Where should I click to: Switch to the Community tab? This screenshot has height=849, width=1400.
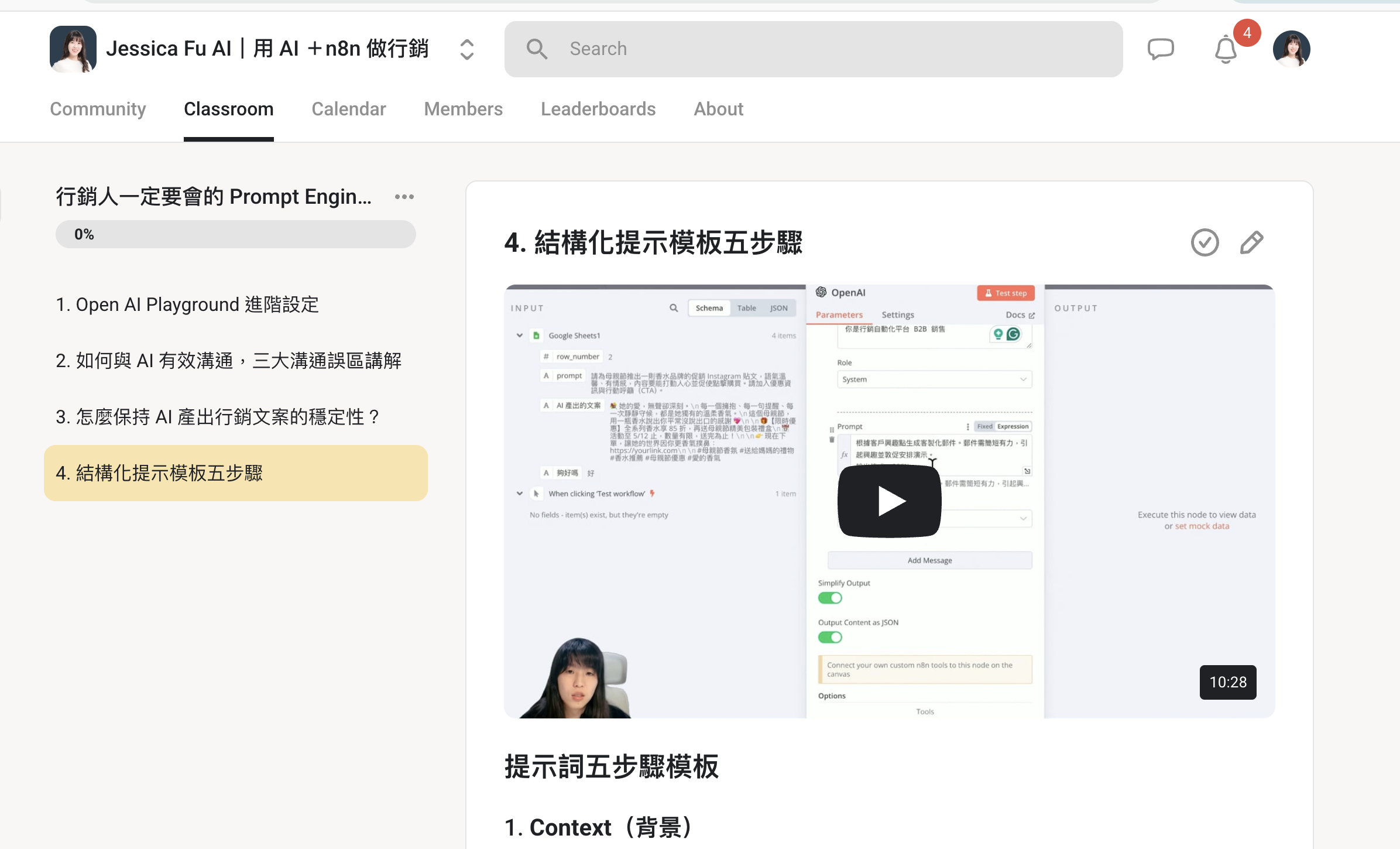(x=98, y=109)
